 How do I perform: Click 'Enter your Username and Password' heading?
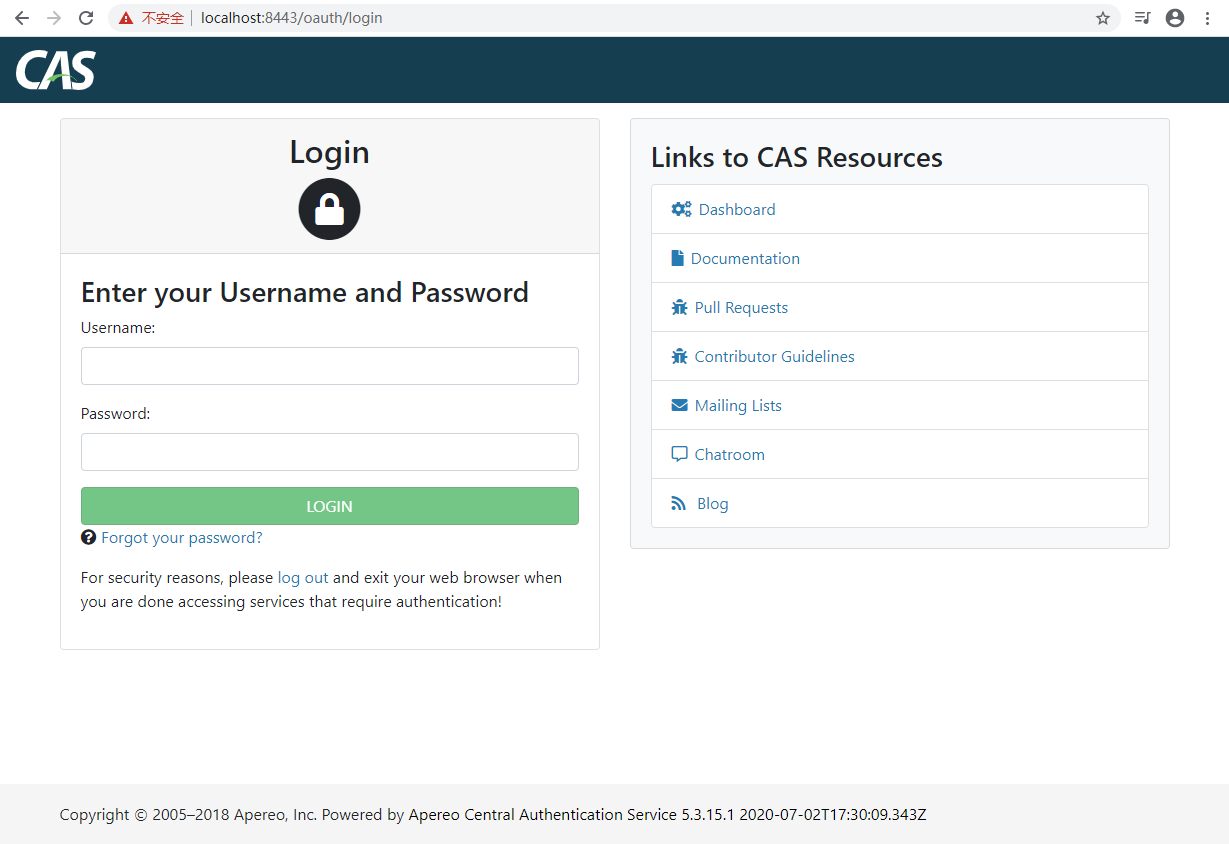pos(305,293)
